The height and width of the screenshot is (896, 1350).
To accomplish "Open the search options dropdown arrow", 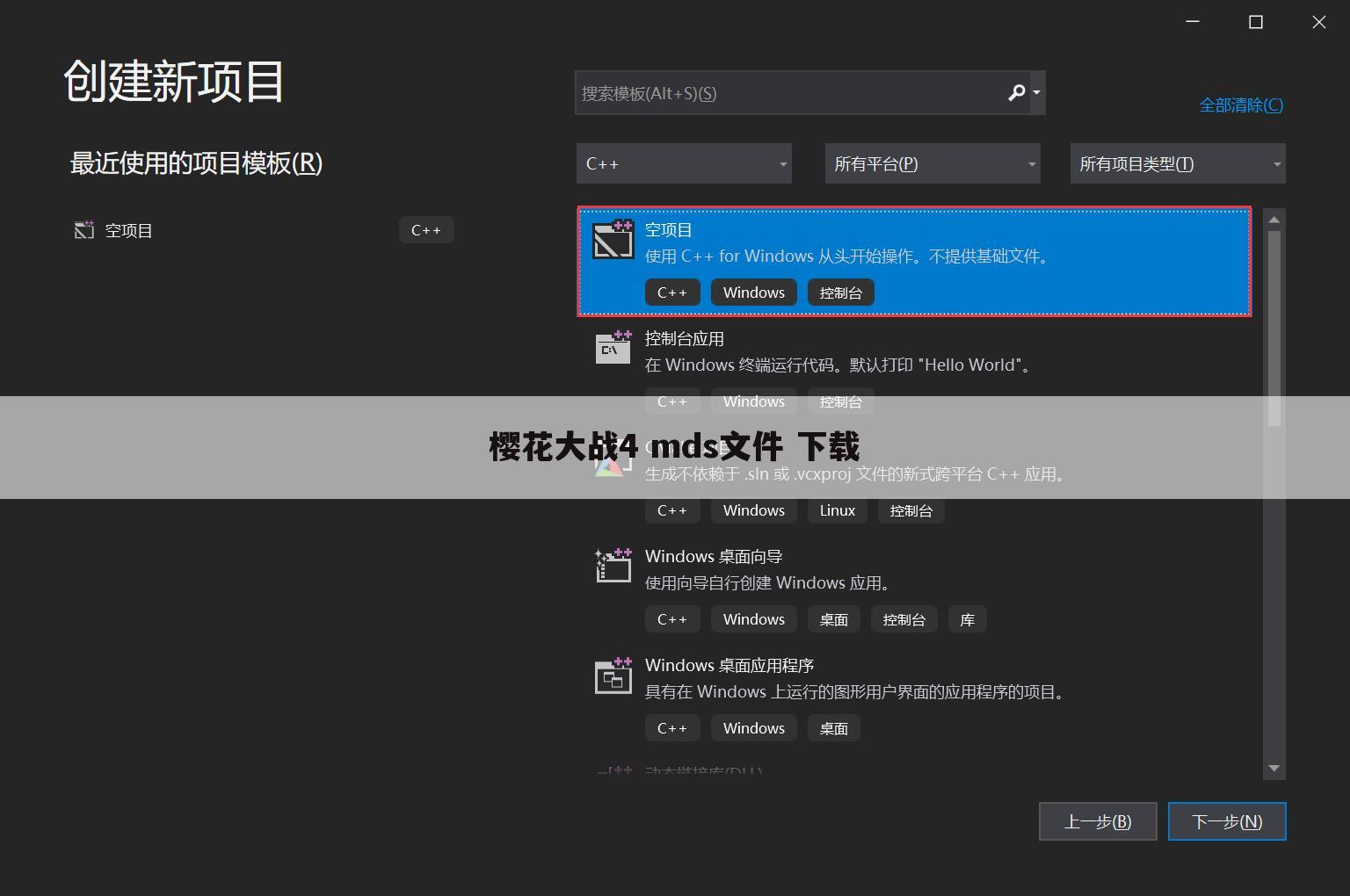I will pyautogui.click(x=1037, y=93).
